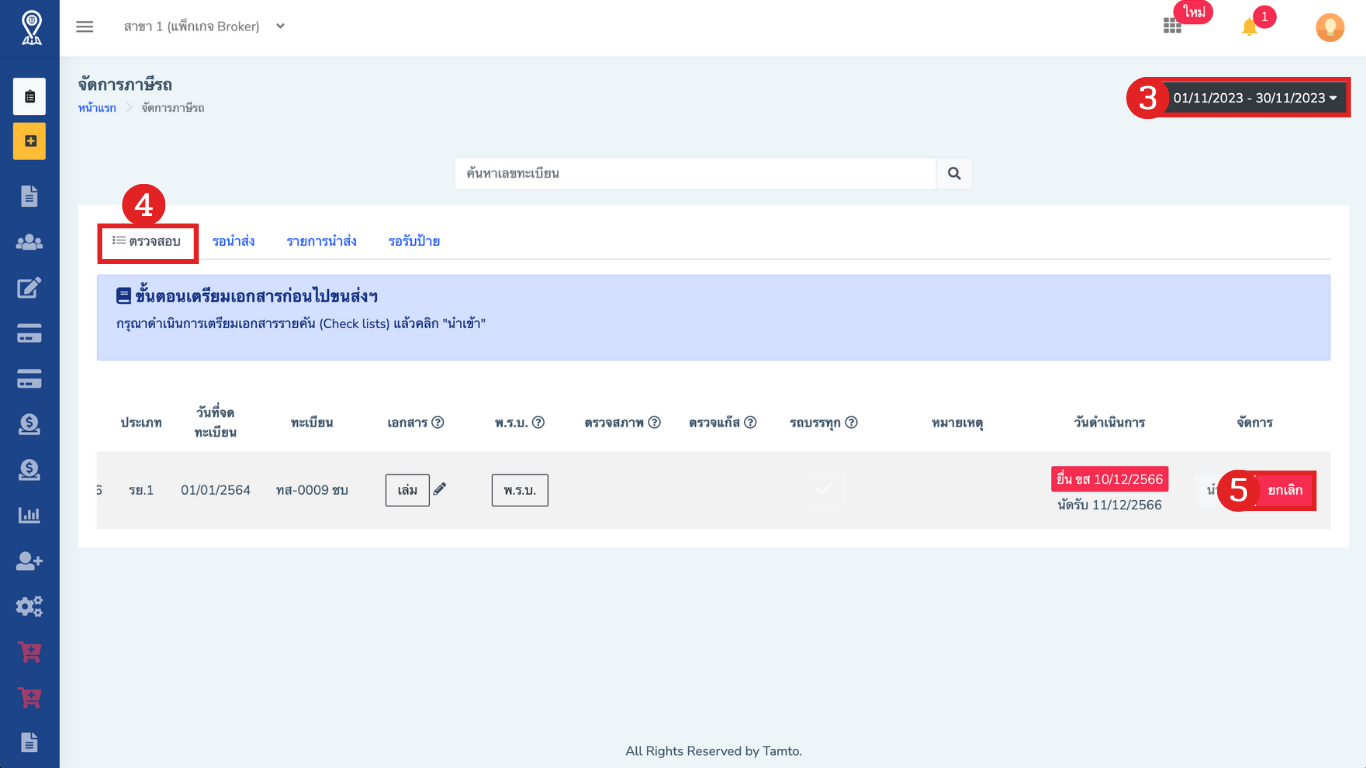
Task: Show help for เอกสาร column
Action: point(438,422)
